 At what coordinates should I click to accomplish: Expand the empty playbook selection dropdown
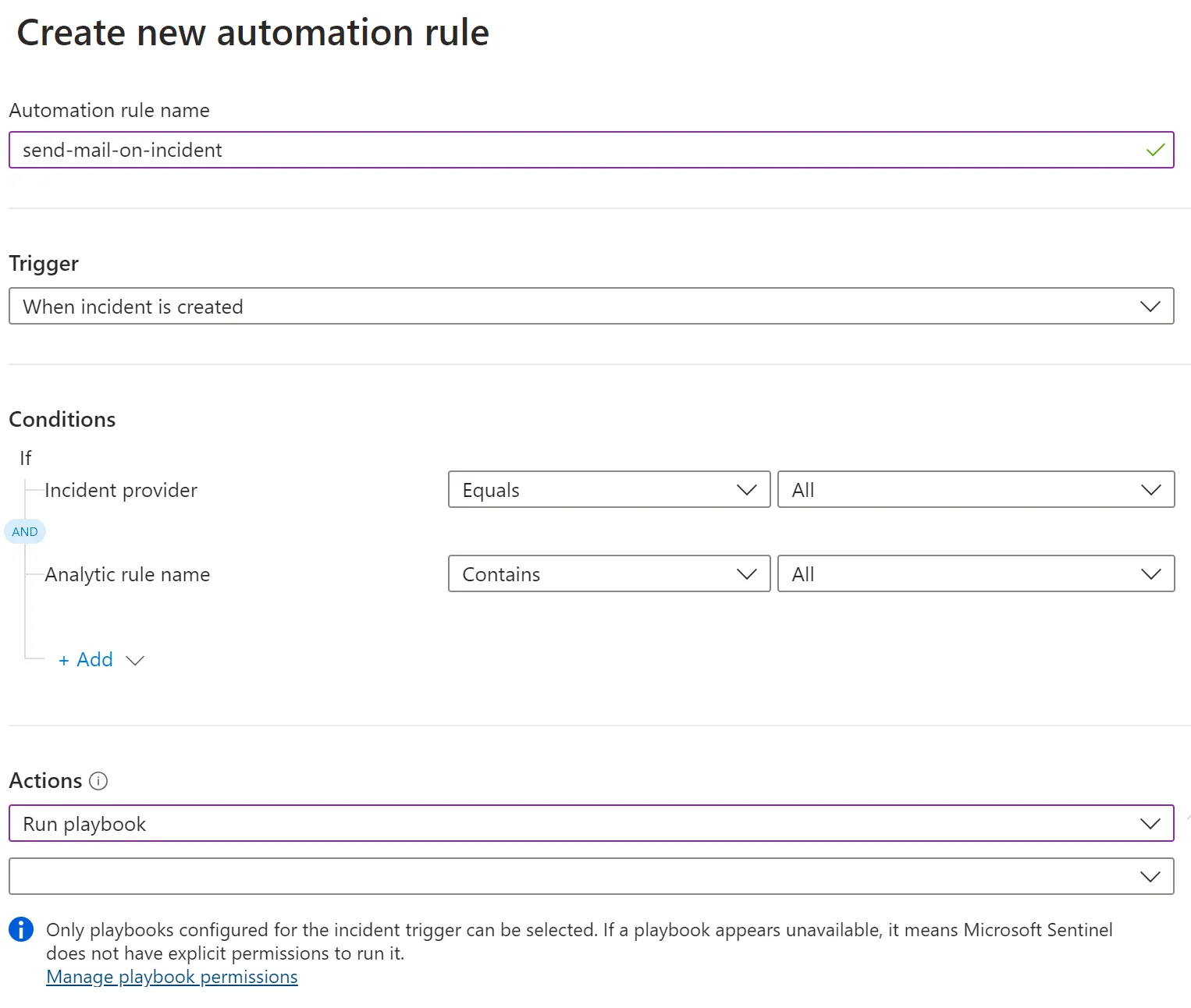pyautogui.click(x=591, y=877)
